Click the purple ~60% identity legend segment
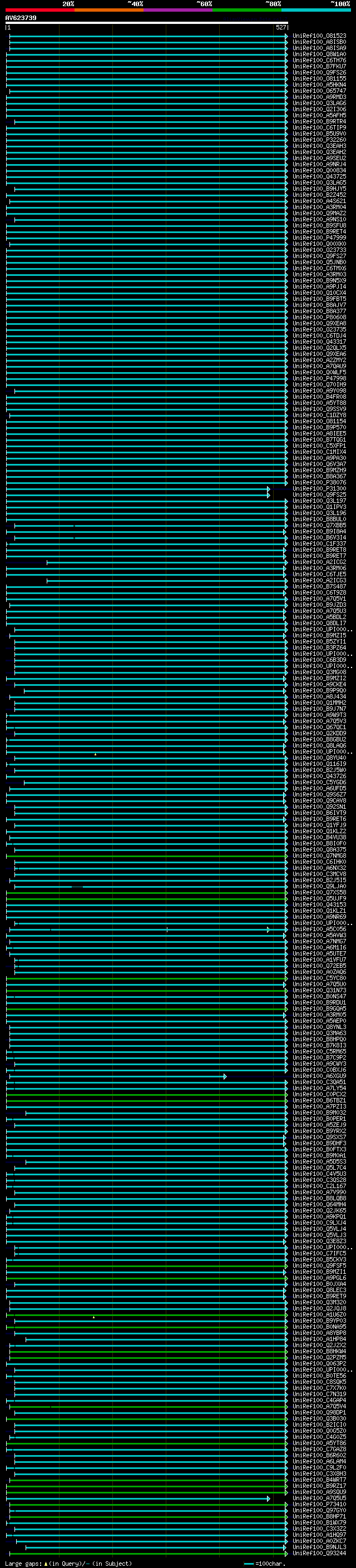Image resolution: width=356 pixels, height=1568 pixels. click(179, 10)
